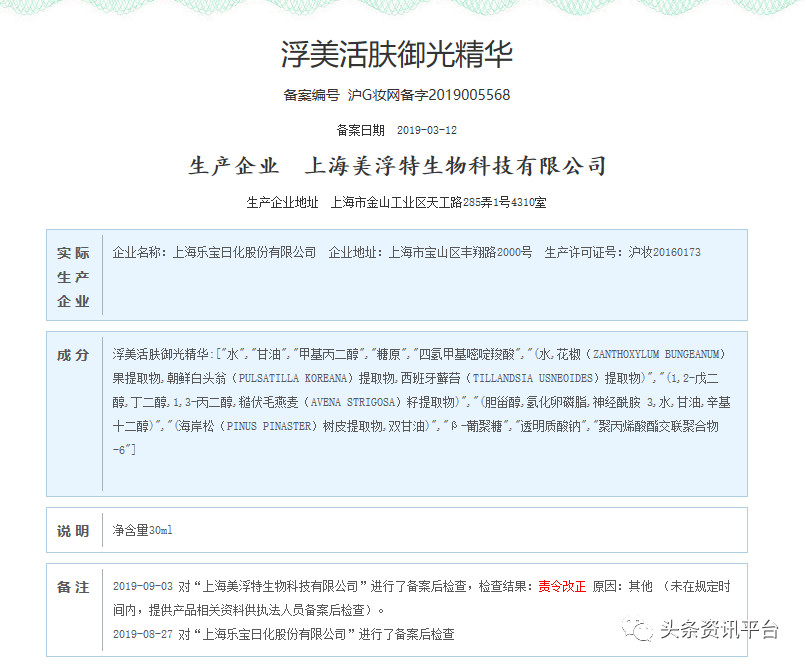The height and width of the screenshot is (664, 805).
Task: Click the manufacturer address 上海市金山工业区天工路285弄1号4310室
Action: [x=438, y=202]
